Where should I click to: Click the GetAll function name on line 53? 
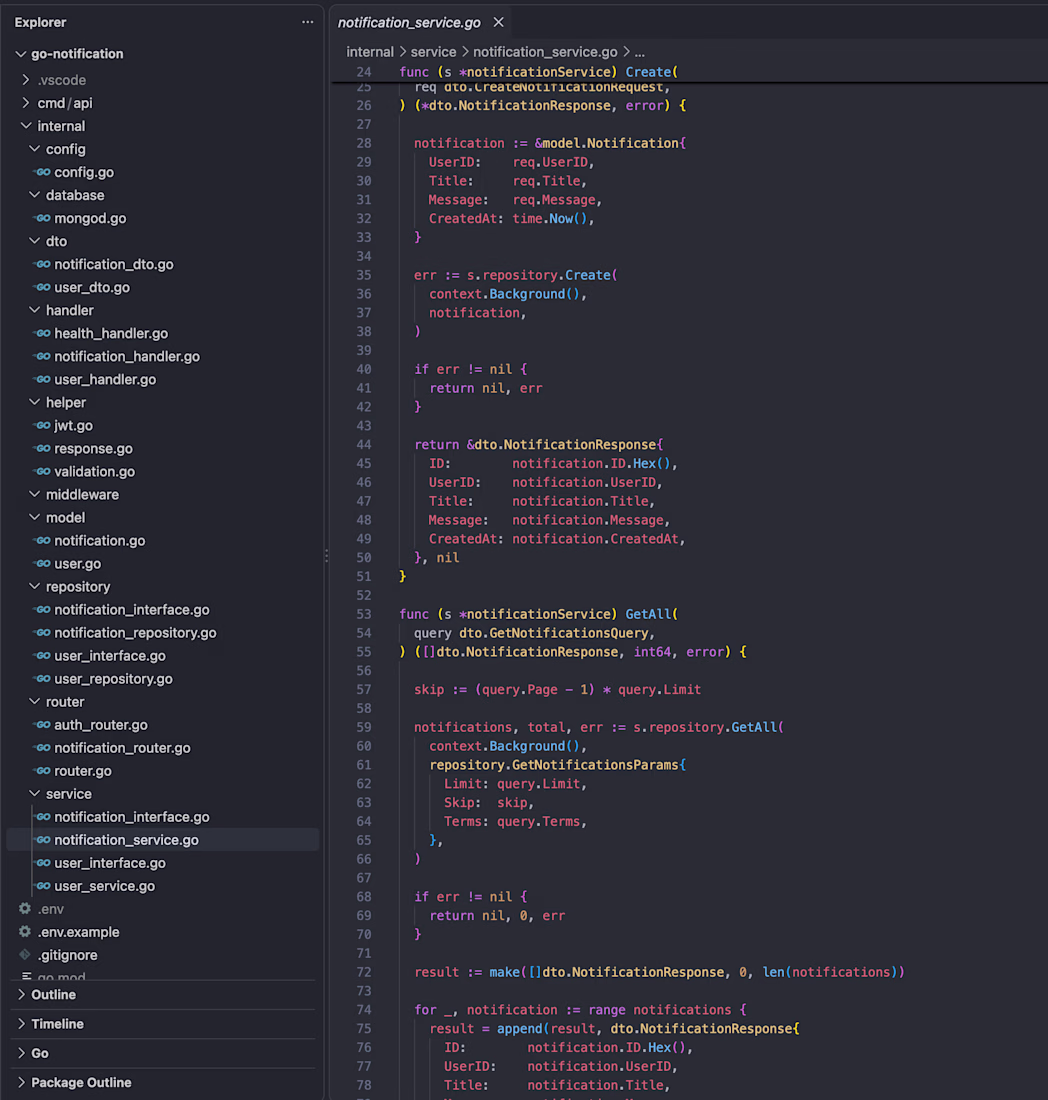coord(648,614)
